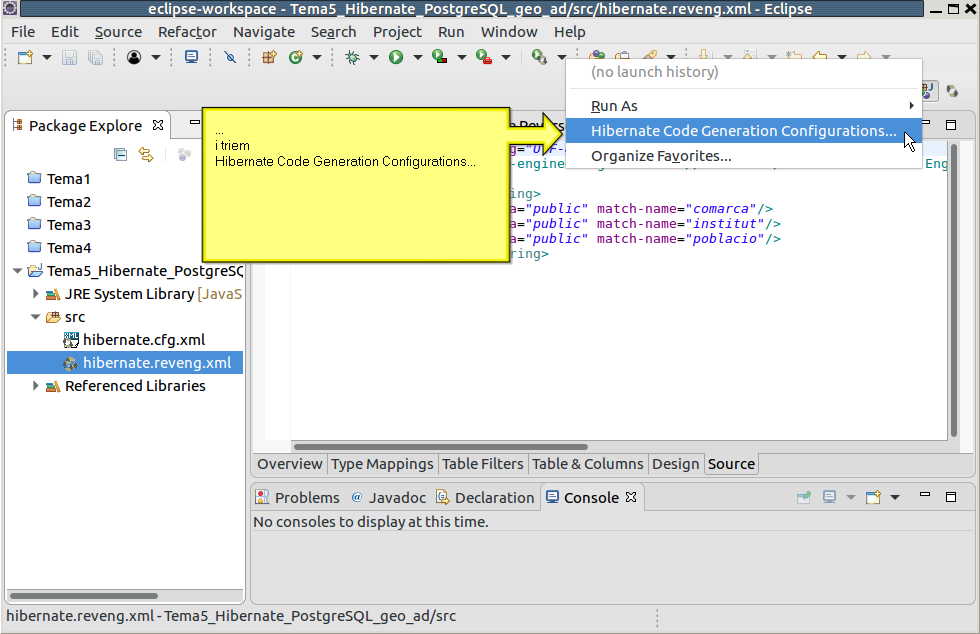Click the Coverage run icon
This screenshot has width=980, height=634.
coord(440,58)
